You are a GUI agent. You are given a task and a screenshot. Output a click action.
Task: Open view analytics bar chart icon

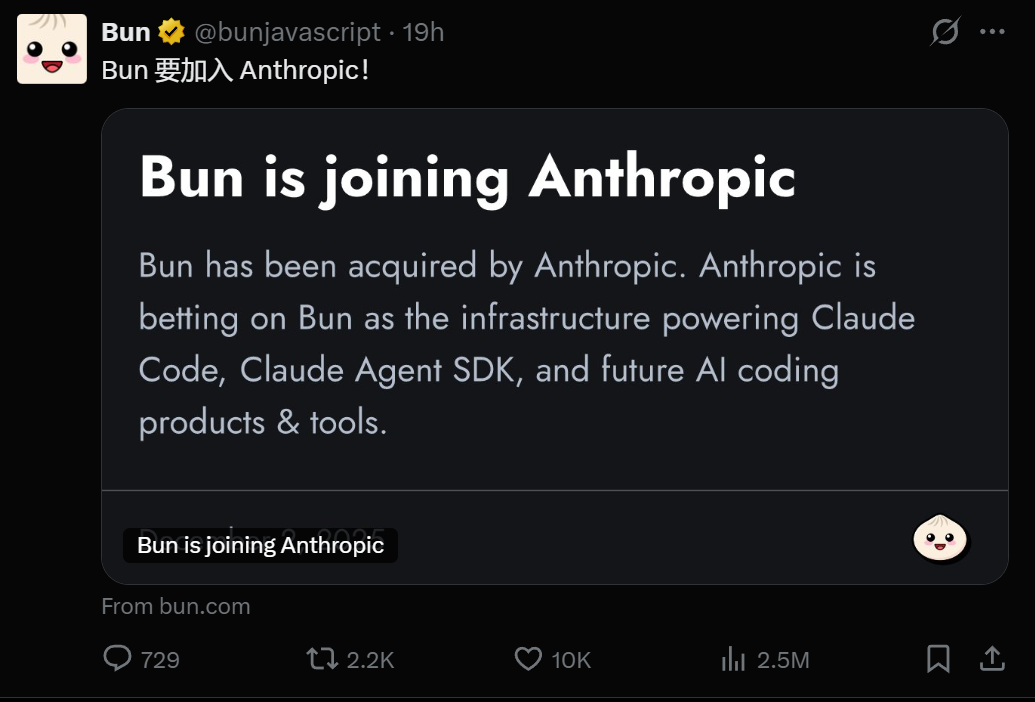[733, 659]
